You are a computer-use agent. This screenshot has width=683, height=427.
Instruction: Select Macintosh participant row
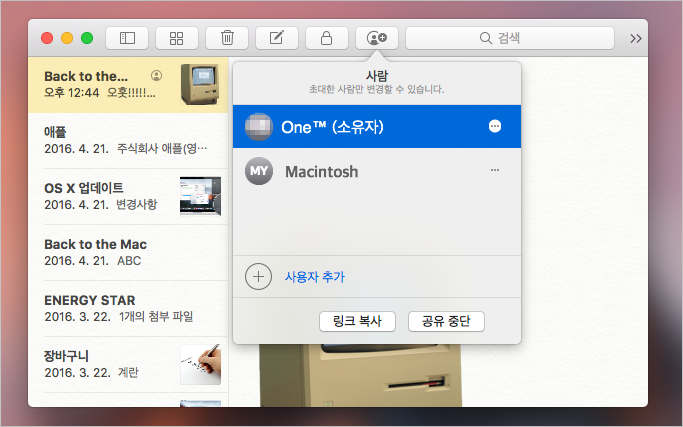click(377, 171)
